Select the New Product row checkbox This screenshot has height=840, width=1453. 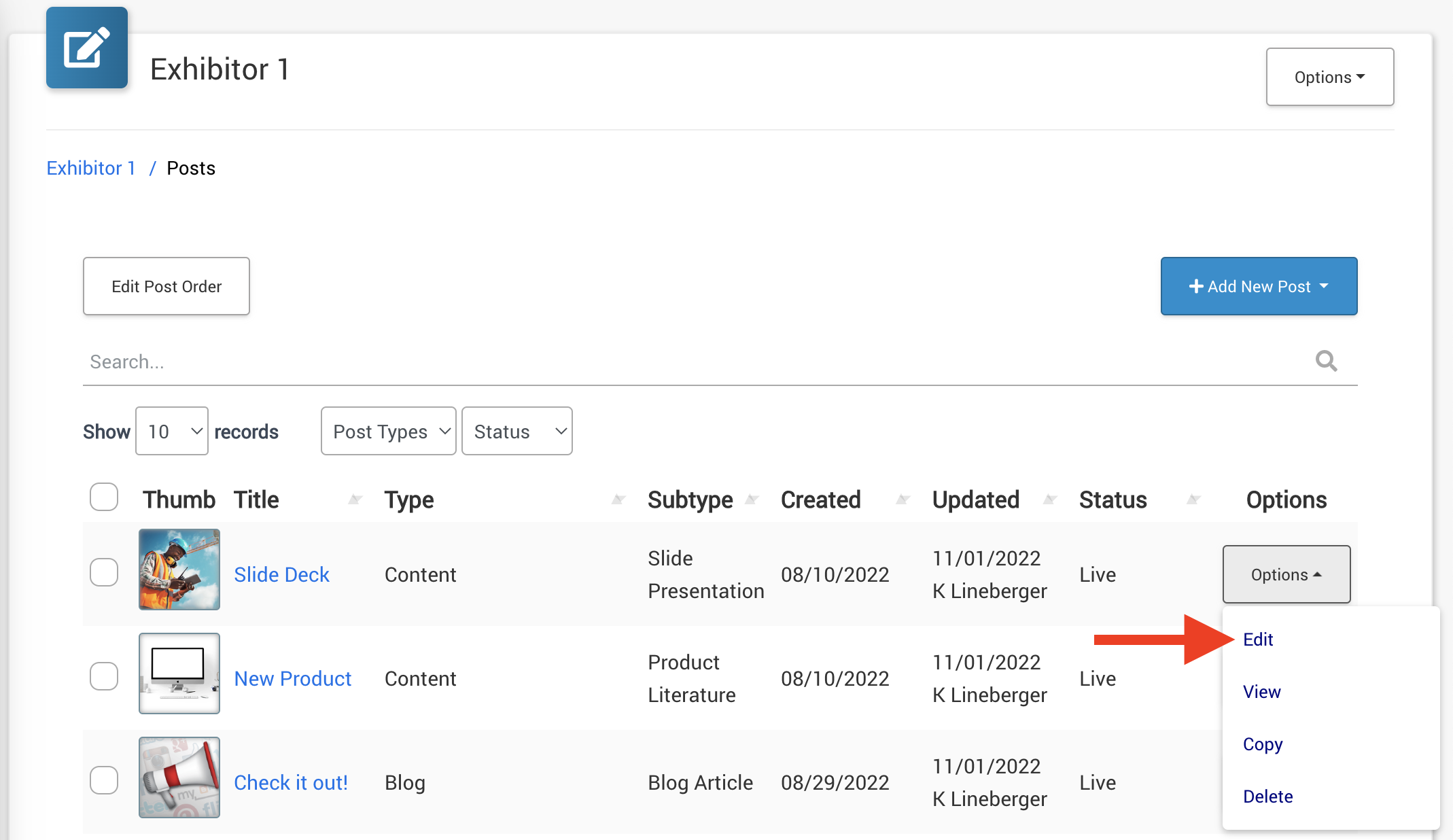(x=104, y=676)
